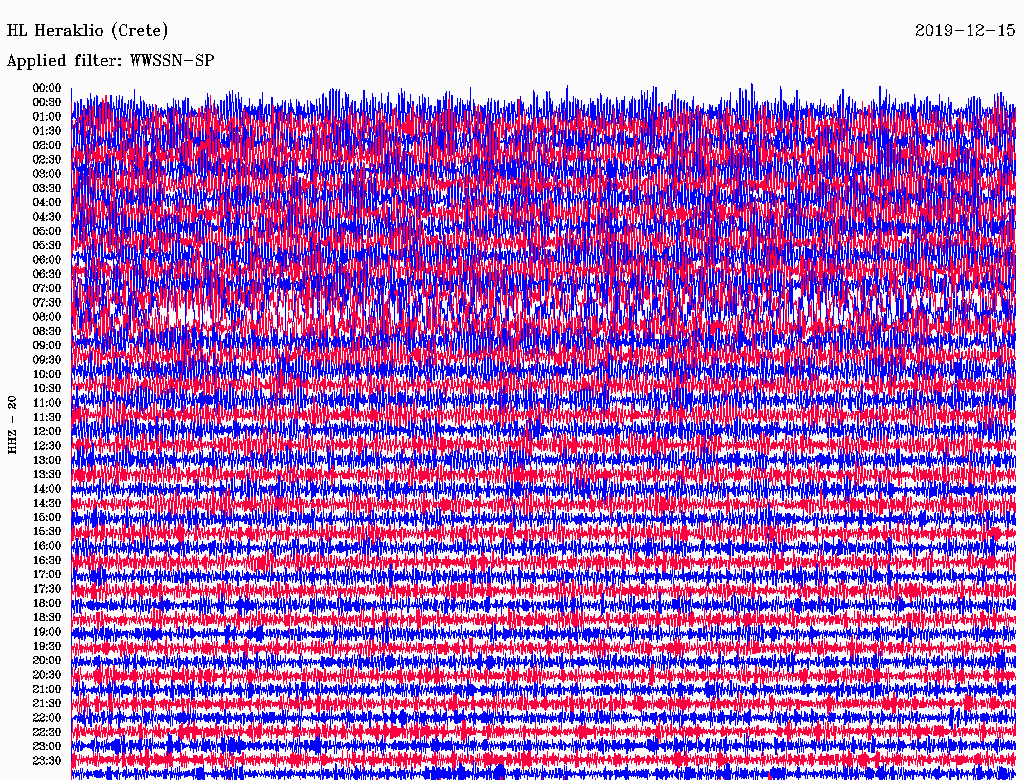The width and height of the screenshot is (1024, 780).
Task: Click the HL Heraklio (Crete) station title
Action: click(x=88, y=31)
